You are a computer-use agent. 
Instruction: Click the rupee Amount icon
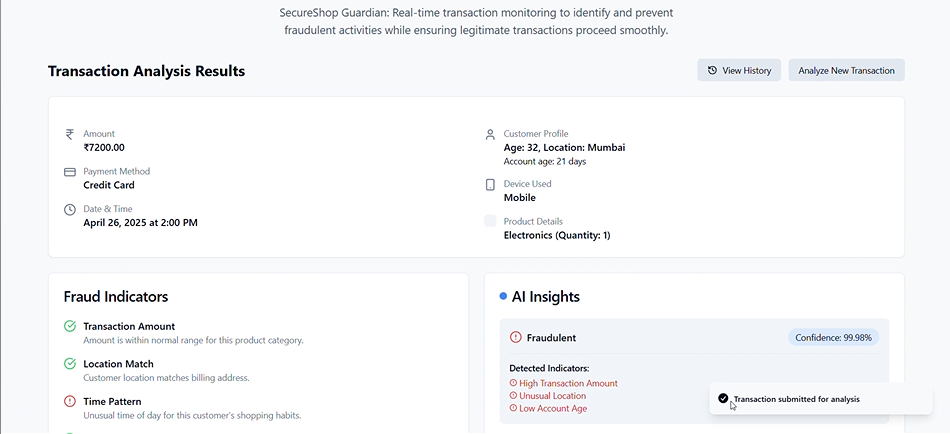[70, 134]
